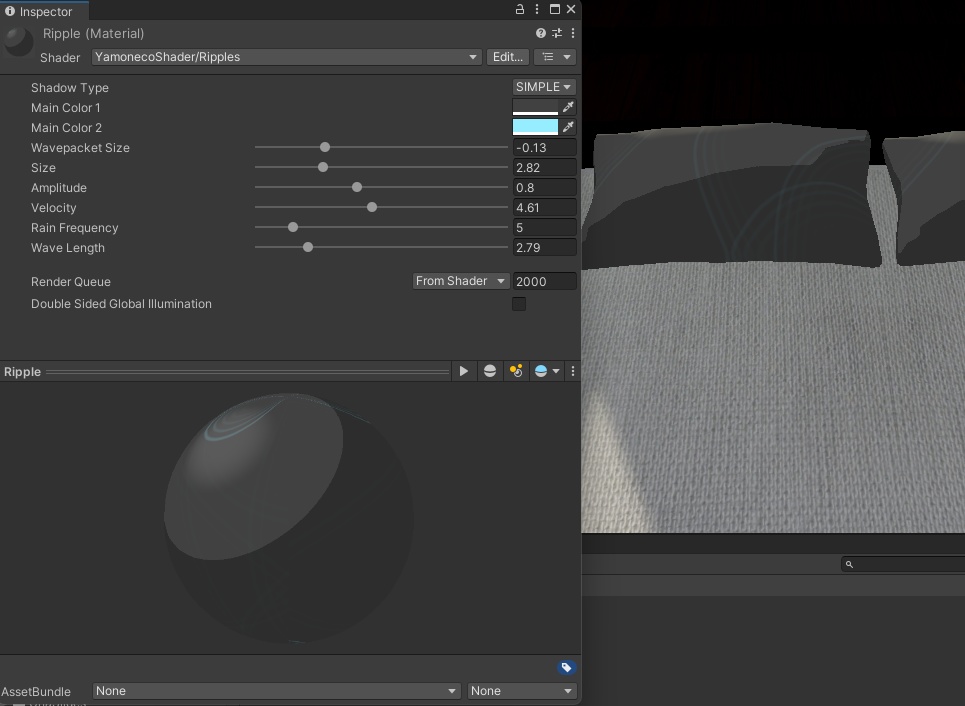
Task: Open the YamonecoShader/Ripples shader dropdown
Action: pos(286,57)
